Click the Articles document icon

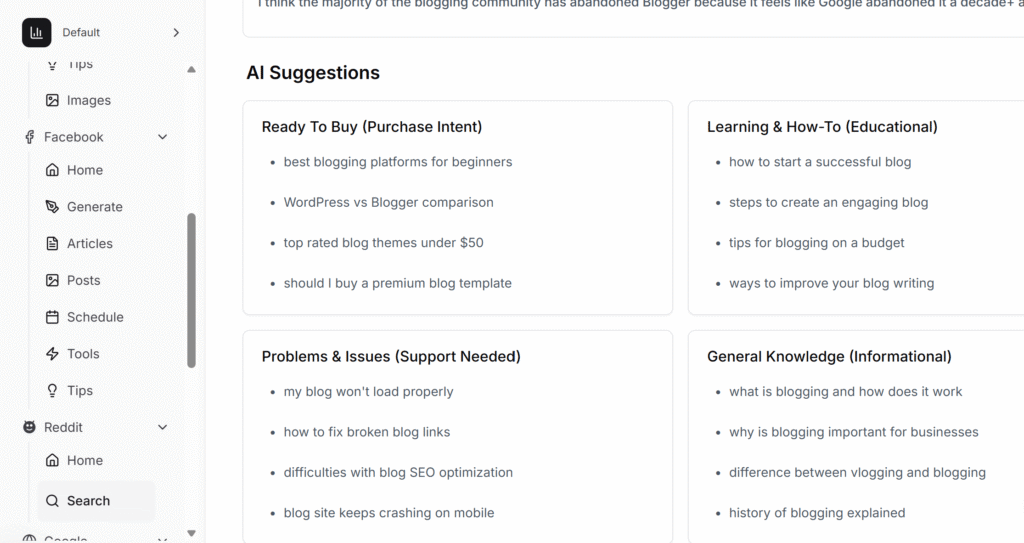52,244
